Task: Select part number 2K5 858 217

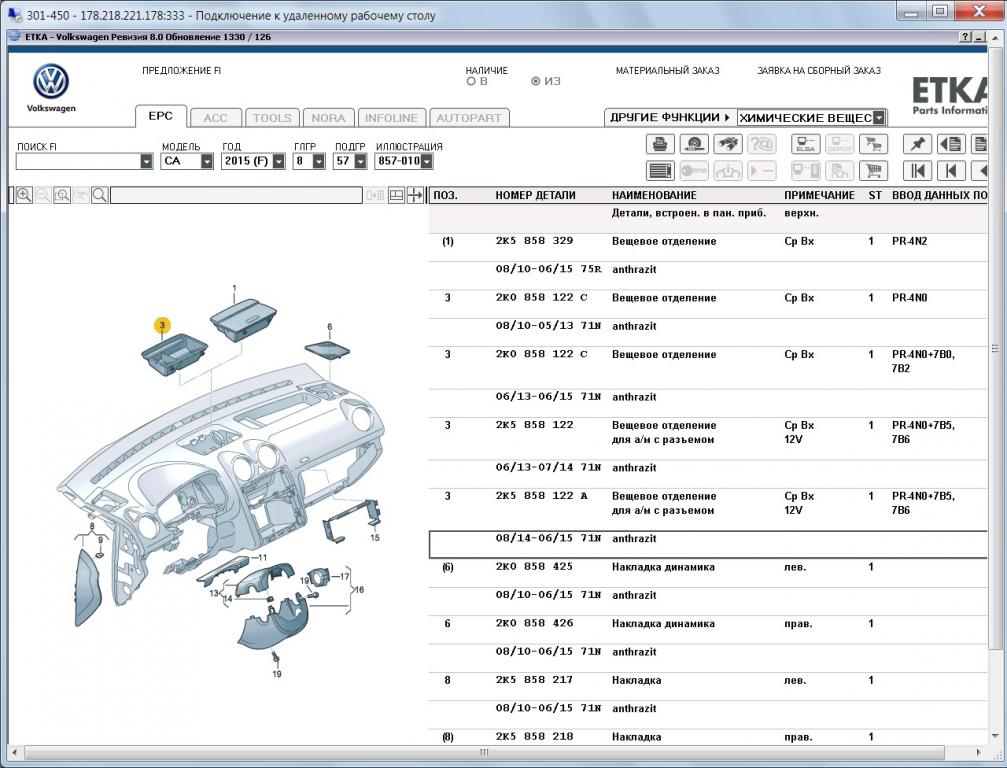Action: [534, 679]
